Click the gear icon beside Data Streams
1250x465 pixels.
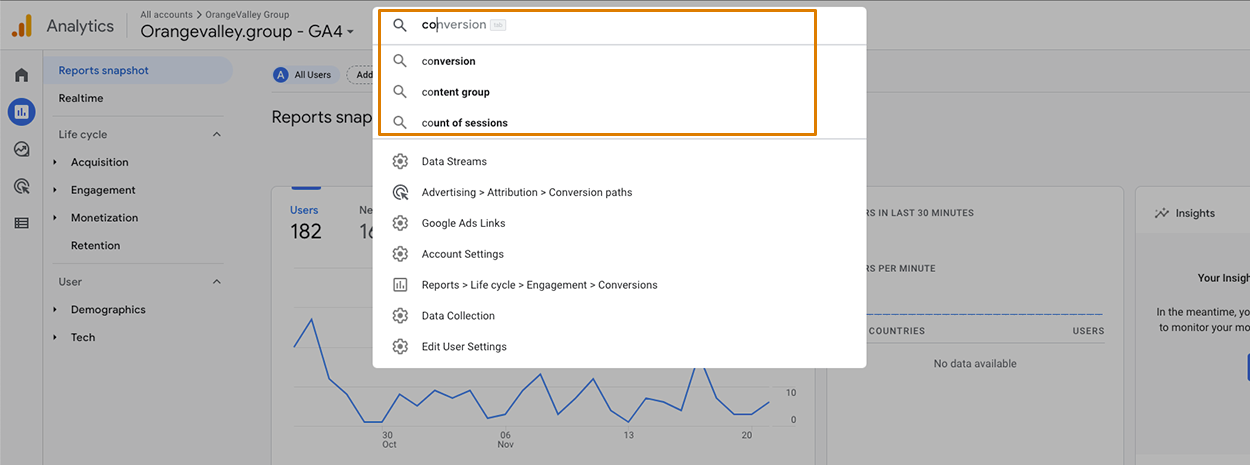click(x=400, y=161)
